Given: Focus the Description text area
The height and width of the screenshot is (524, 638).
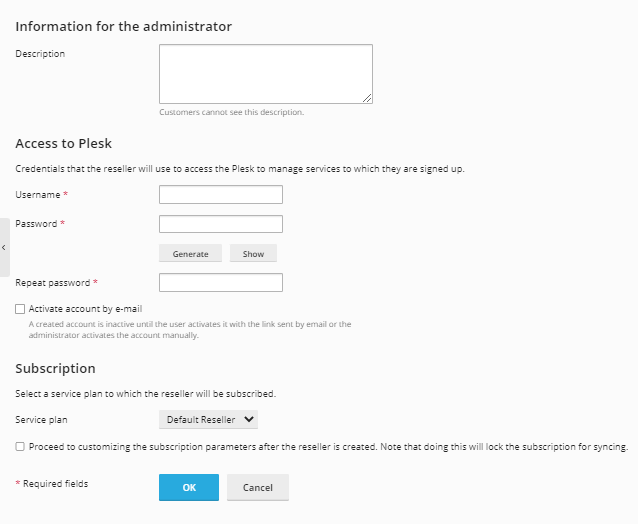Looking at the screenshot, I should click(265, 73).
